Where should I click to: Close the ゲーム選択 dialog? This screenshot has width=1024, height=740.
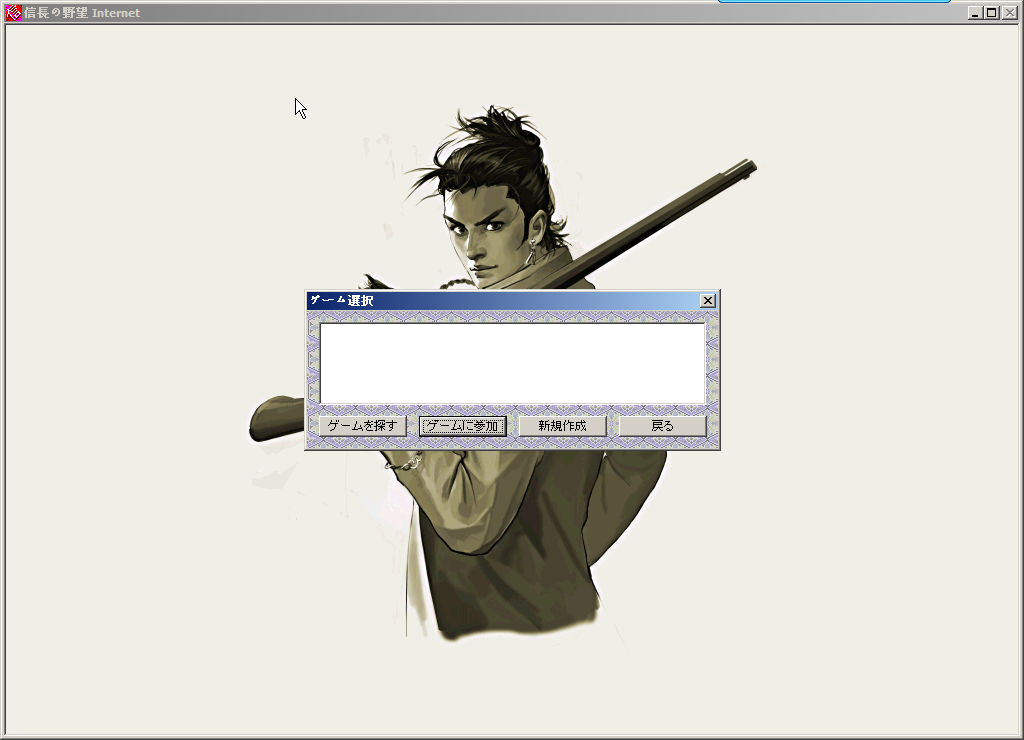point(708,301)
